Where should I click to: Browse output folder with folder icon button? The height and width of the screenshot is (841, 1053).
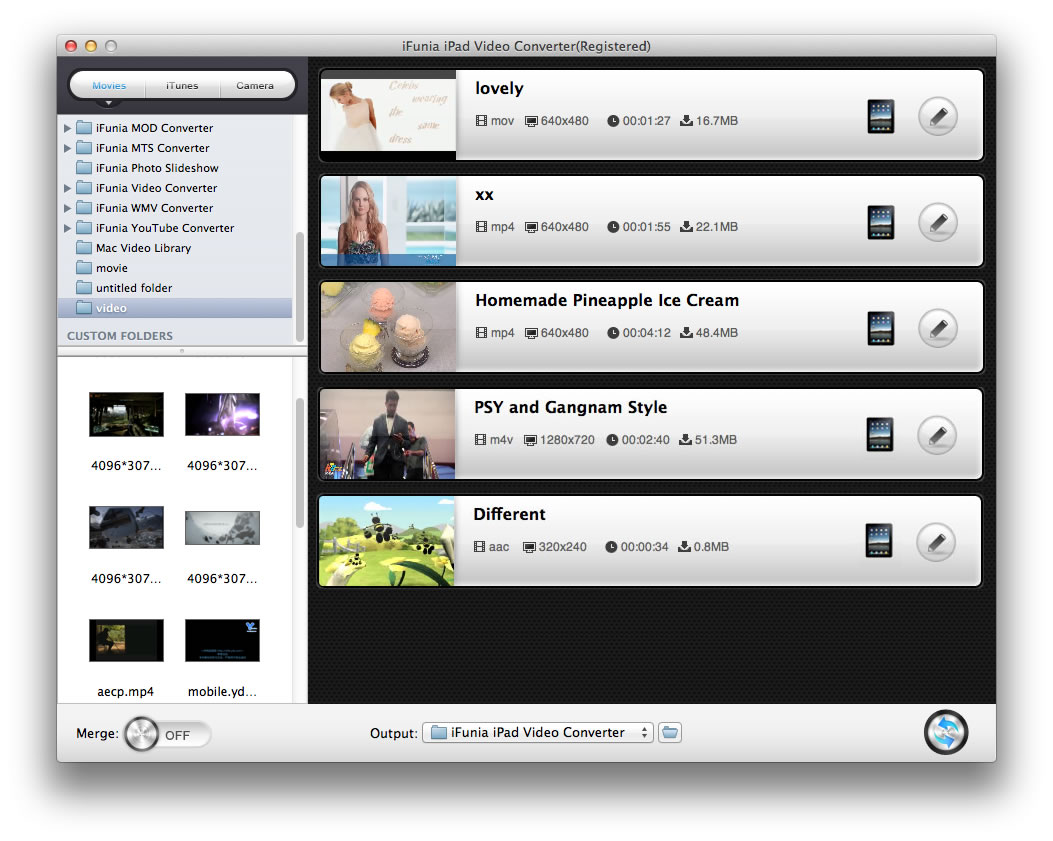pyautogui.click(x=670, y=732)
